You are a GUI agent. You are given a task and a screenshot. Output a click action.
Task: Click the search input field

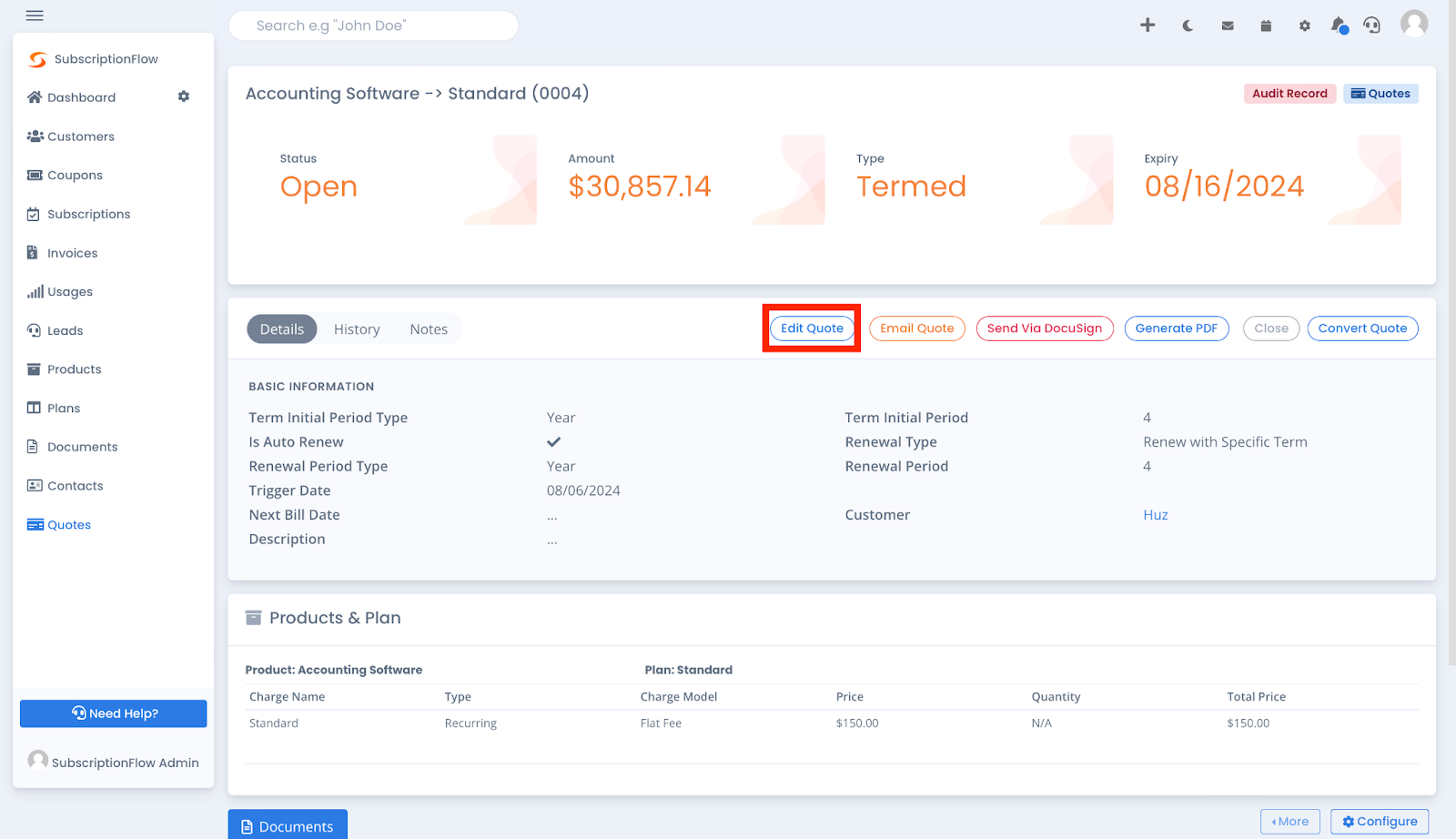coord(373,25)
